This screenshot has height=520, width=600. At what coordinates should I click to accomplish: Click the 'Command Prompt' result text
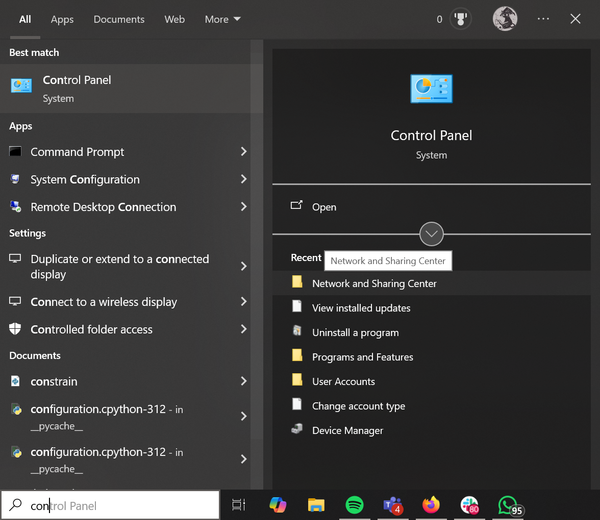(x=77, y=152)
